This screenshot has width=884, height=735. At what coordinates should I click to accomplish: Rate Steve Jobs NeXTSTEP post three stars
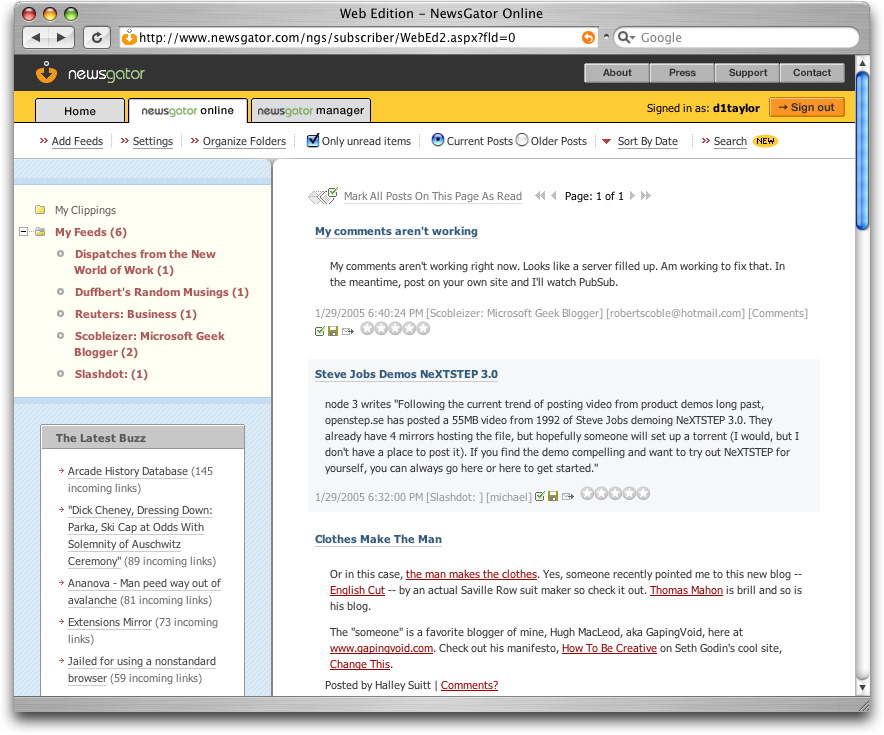click(x=615, y=493)
